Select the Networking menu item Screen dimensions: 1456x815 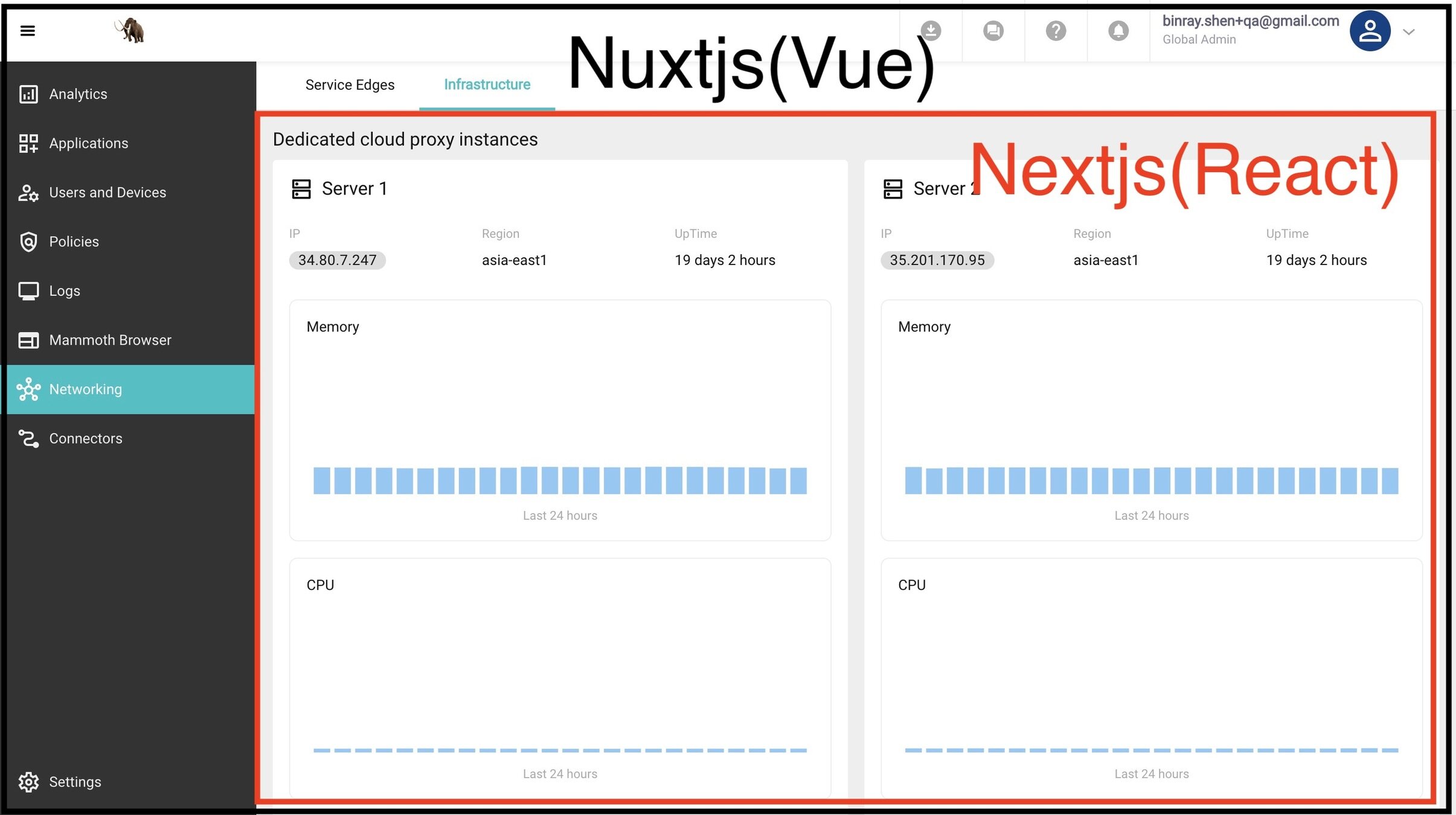coord(128,389)
